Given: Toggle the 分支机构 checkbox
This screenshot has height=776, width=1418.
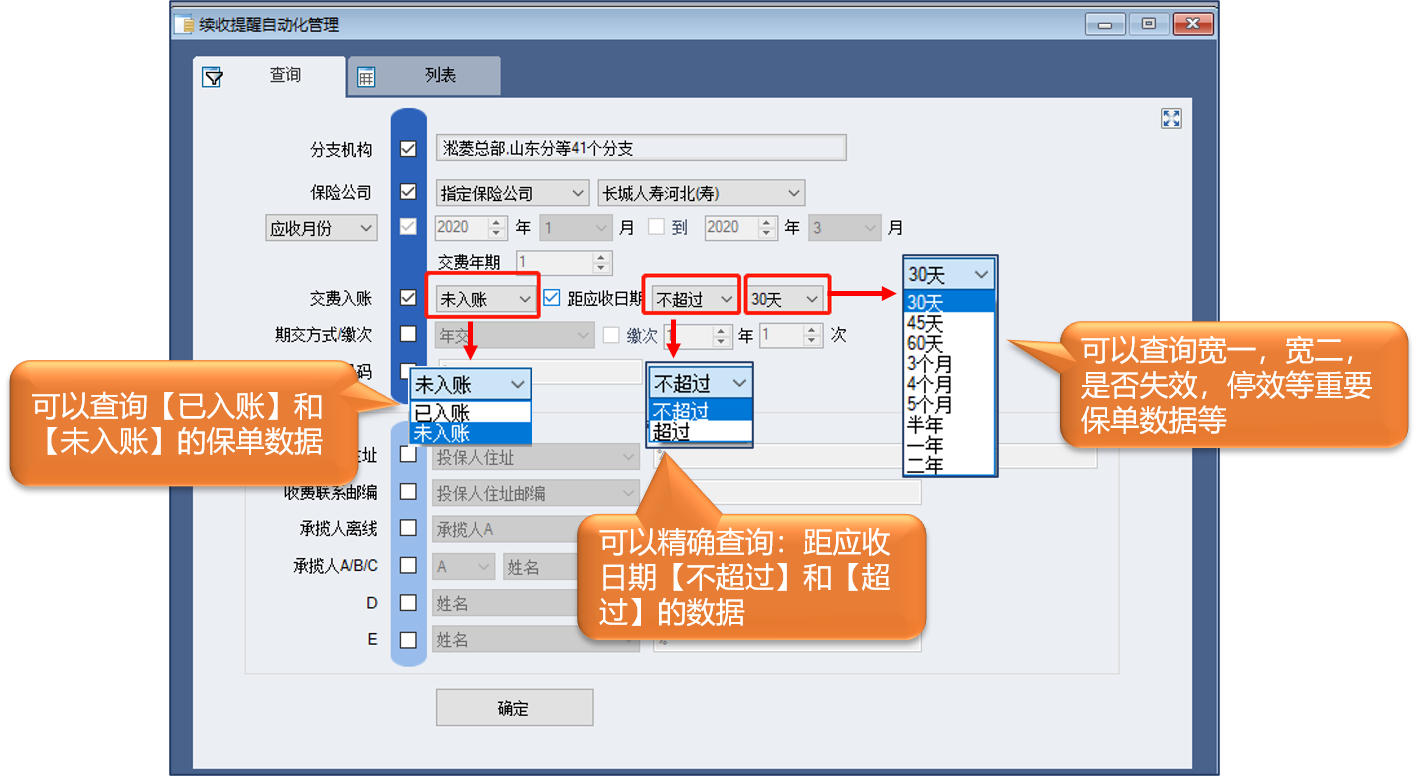Looking at the screenshot, I should click(x=408, y=149).
